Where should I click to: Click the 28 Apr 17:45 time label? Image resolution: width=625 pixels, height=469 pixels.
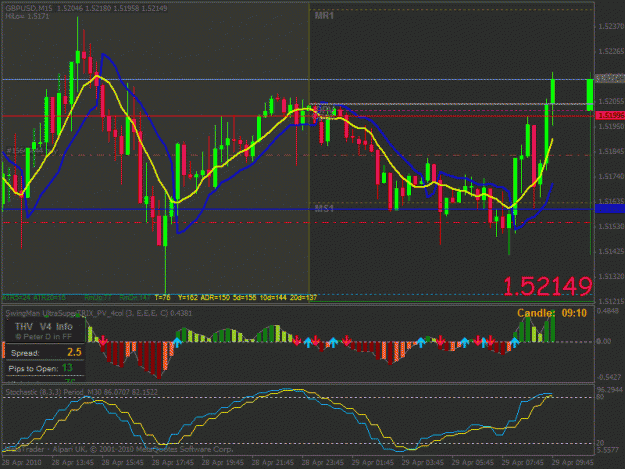[173, 463]
